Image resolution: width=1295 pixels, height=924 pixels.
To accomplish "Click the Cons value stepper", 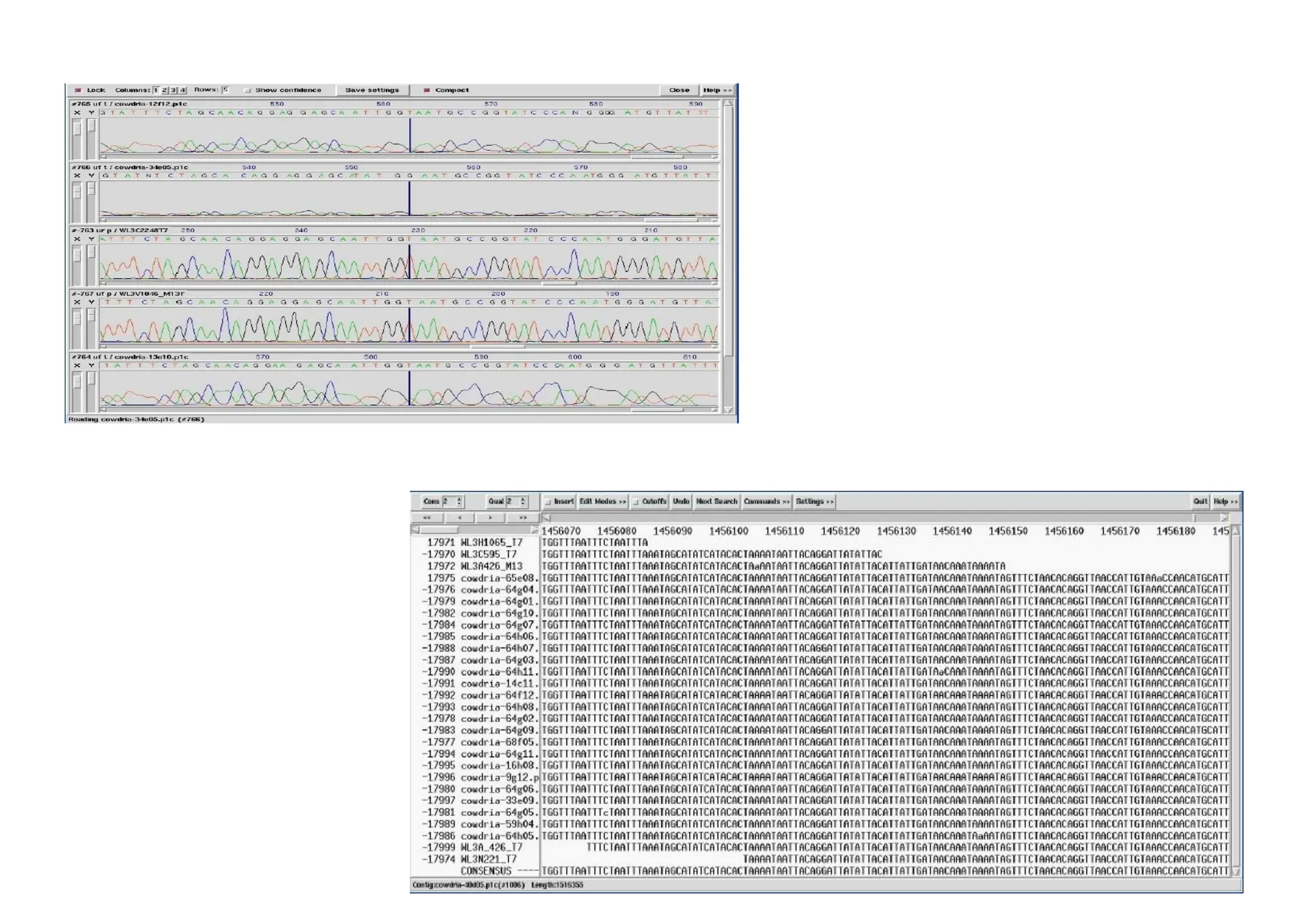I will (460, 502).
